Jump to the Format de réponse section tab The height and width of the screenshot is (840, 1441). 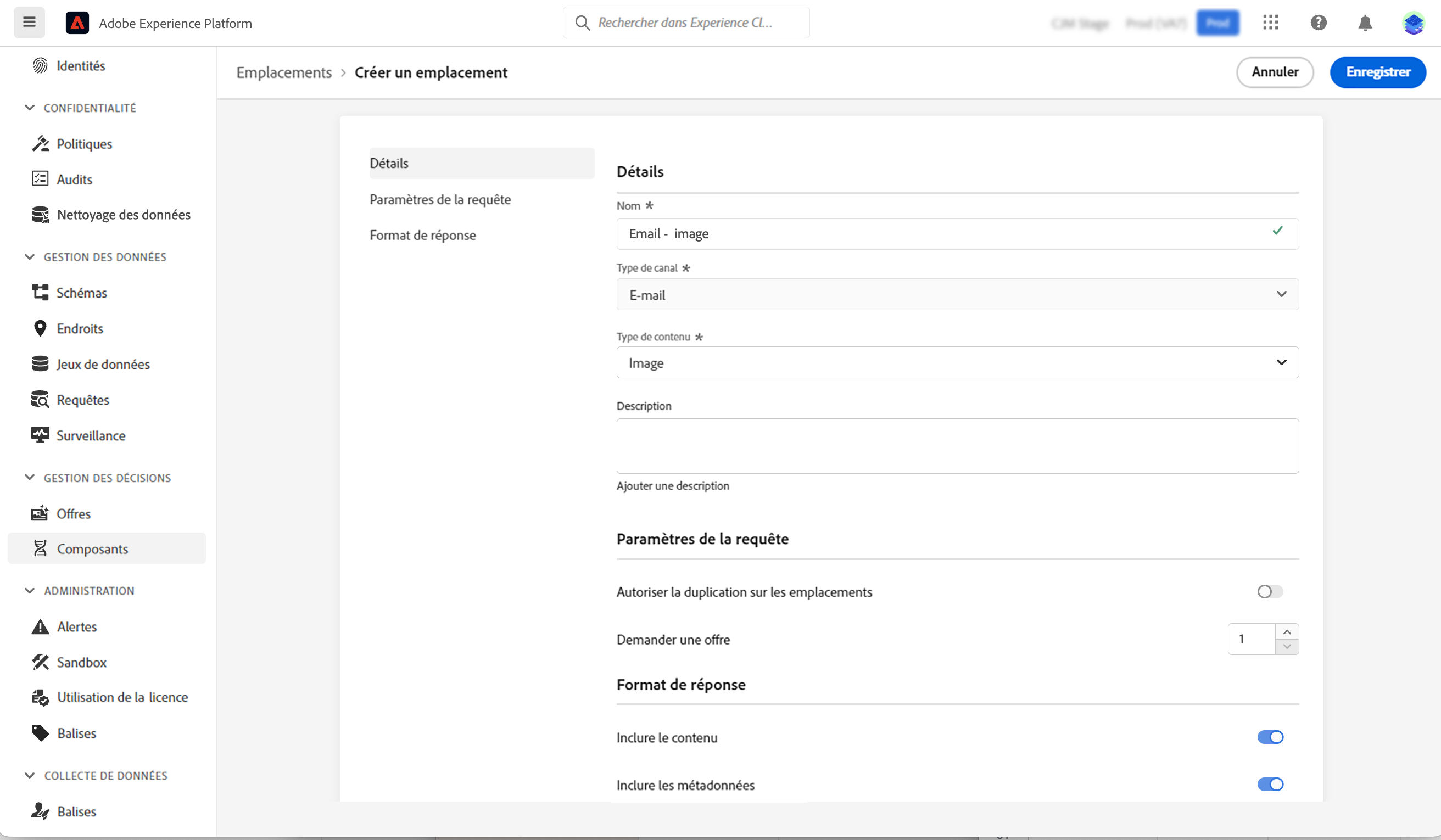coord(422,235)
